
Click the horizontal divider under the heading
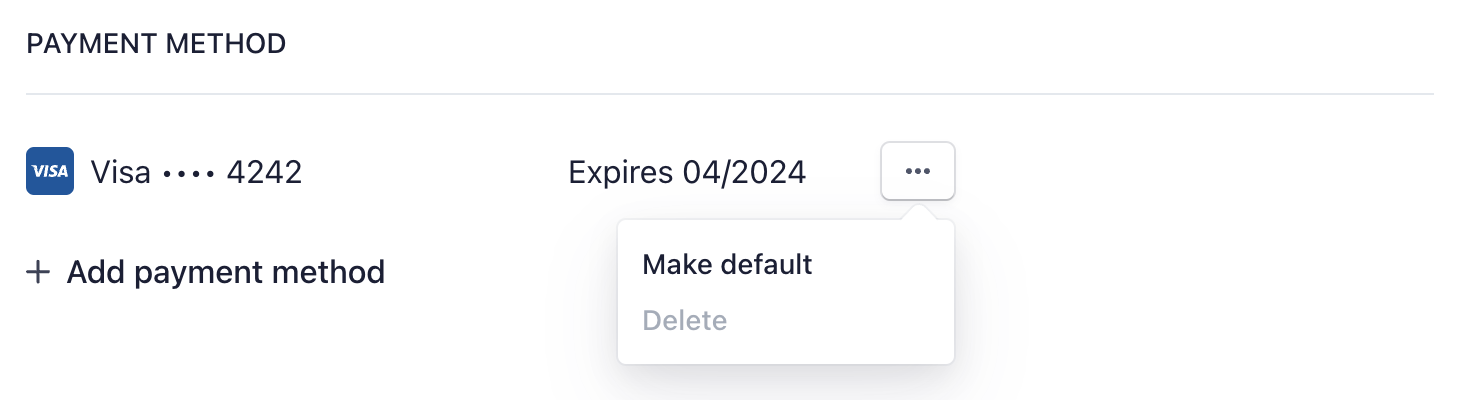coord(730,94)
